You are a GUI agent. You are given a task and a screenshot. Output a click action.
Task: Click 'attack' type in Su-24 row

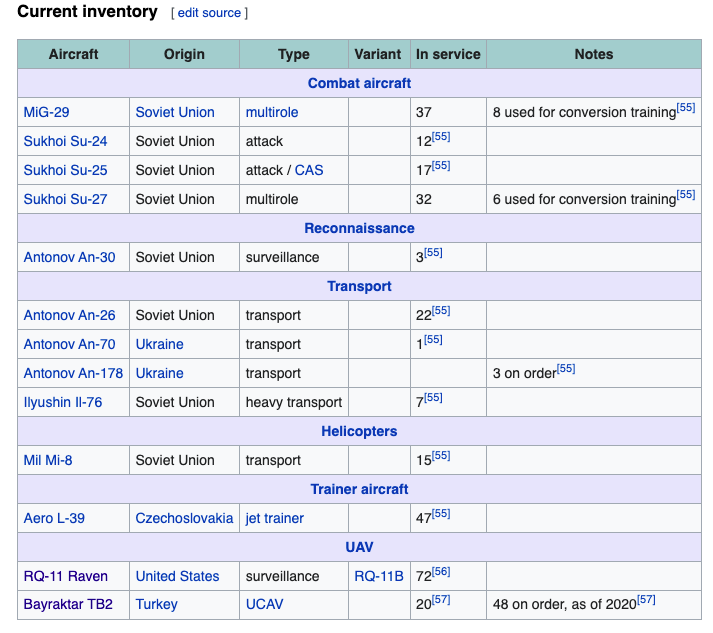point(264,141)
